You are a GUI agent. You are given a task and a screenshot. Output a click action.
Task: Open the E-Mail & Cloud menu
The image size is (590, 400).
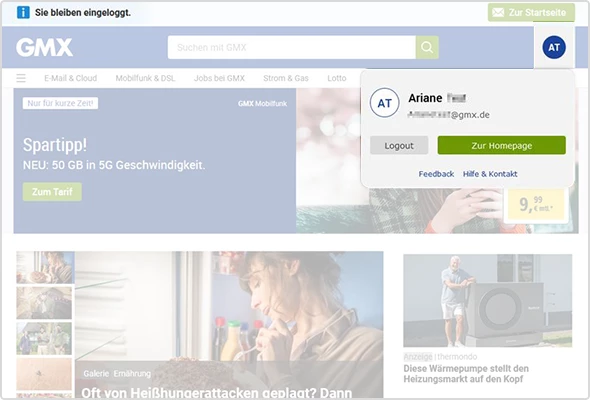coord(71,78)
